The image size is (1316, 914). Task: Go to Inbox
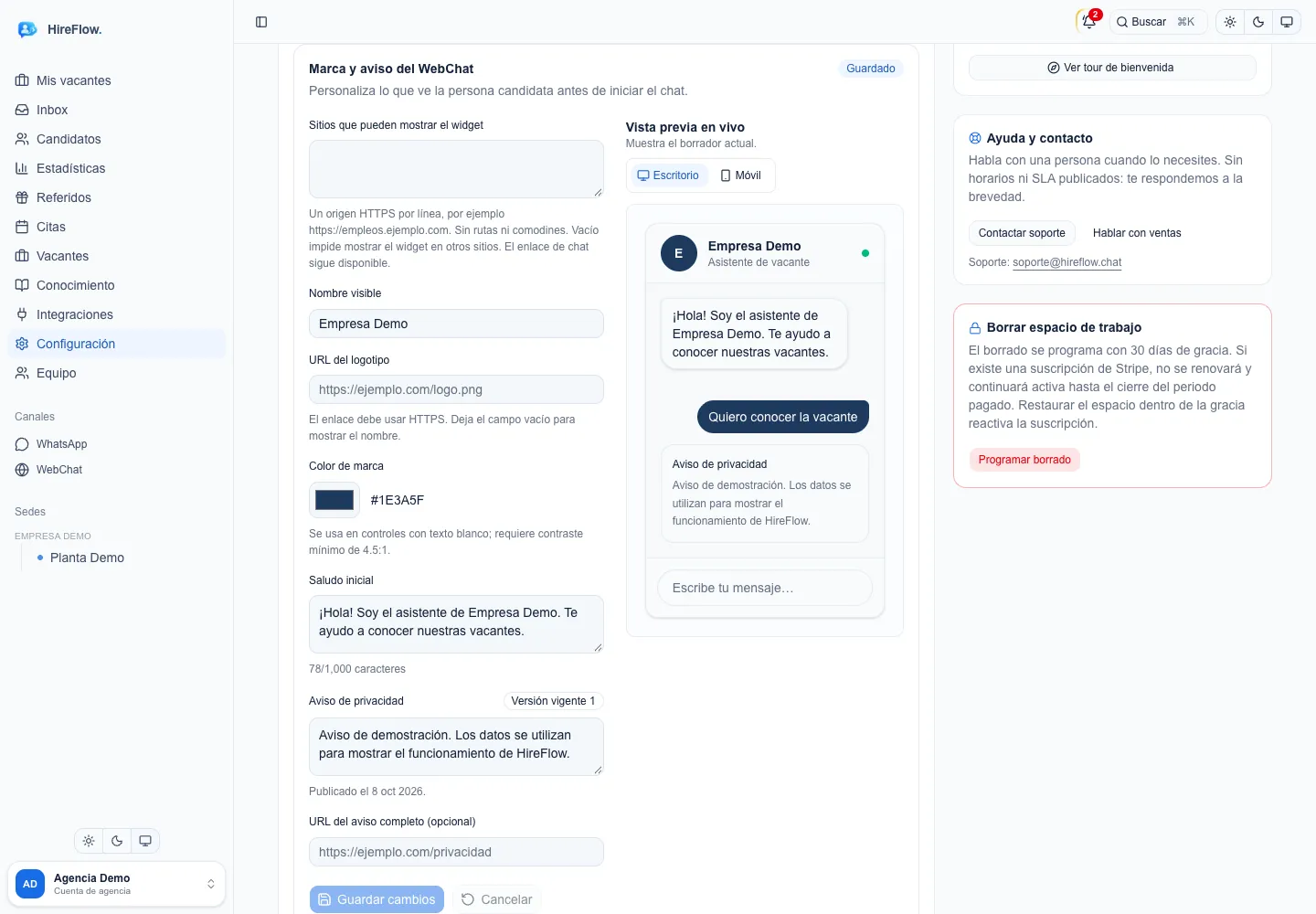pyautogui.click(x=116, y=110)
